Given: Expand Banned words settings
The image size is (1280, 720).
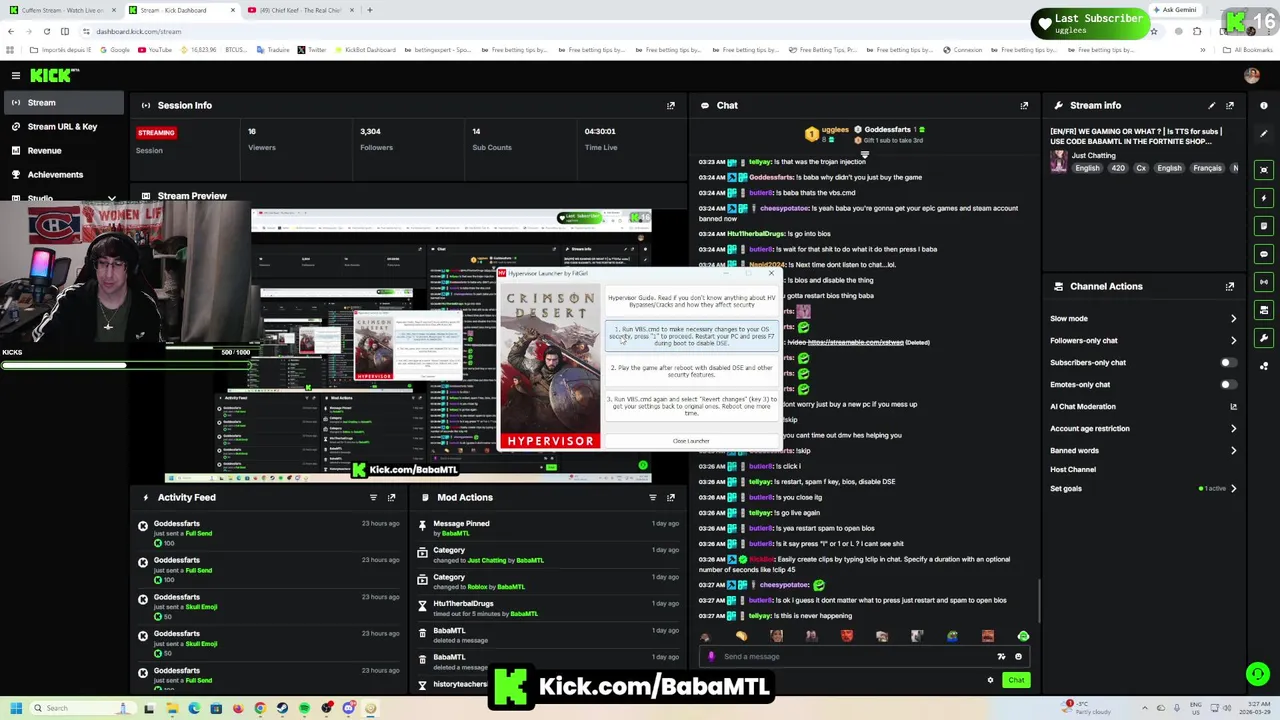Looking at the screenshot, I should click(x=1233, y=451).
